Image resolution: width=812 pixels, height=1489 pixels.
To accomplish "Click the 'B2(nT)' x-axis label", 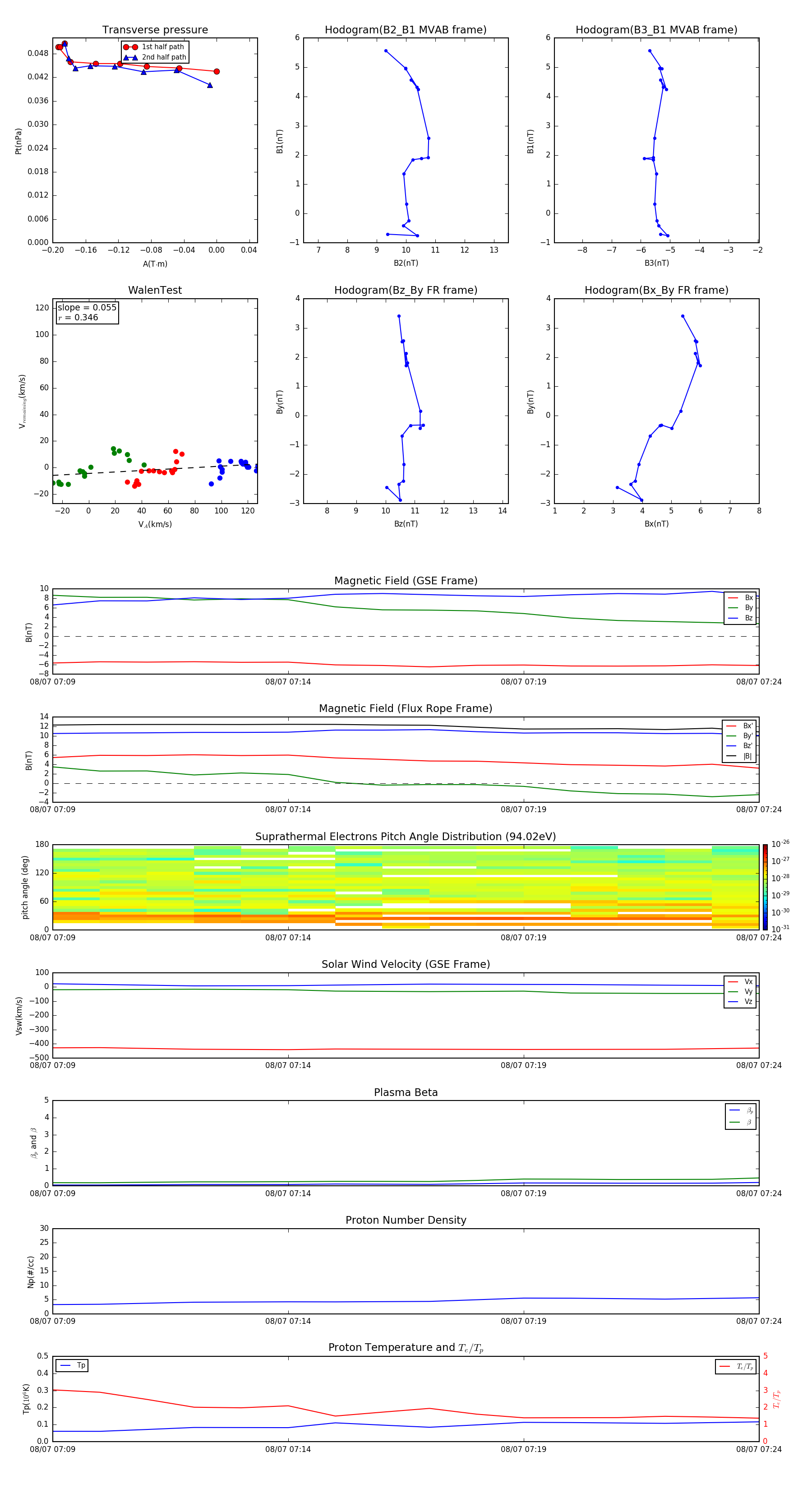I will 406,264.
